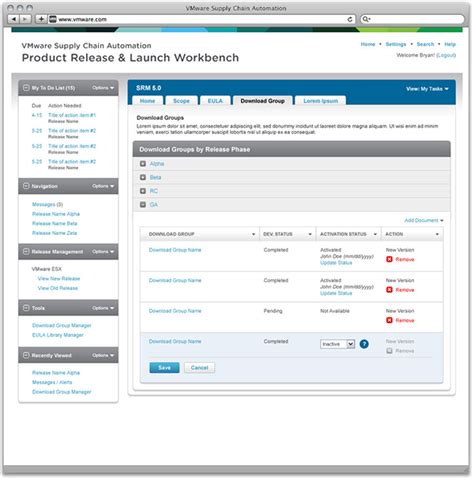Open Messages (3) in Navigation
This screenshot has width=474, height=481.
point(47,204)
